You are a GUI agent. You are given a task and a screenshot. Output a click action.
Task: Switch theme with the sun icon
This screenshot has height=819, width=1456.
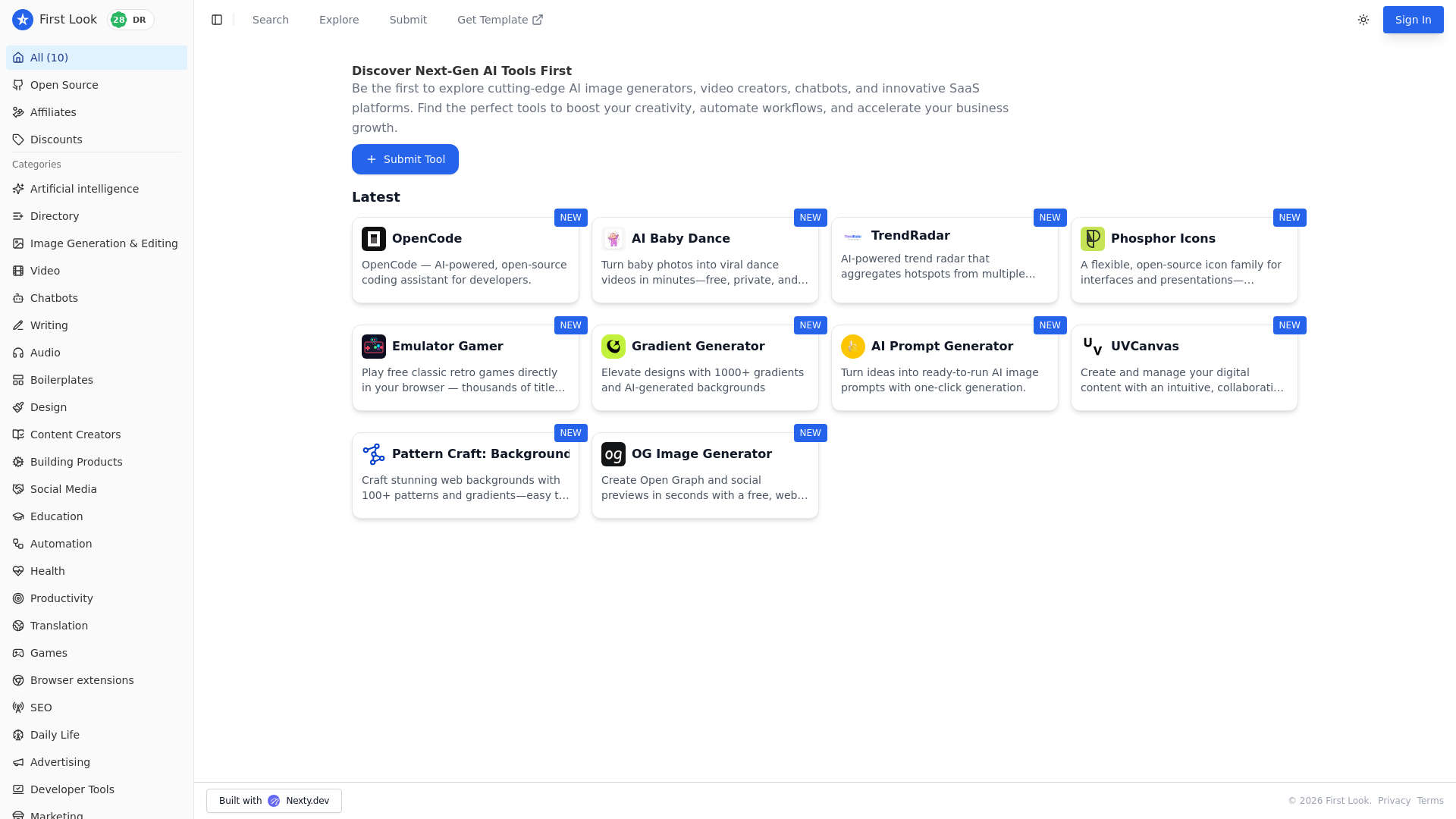pos(1363,20)
